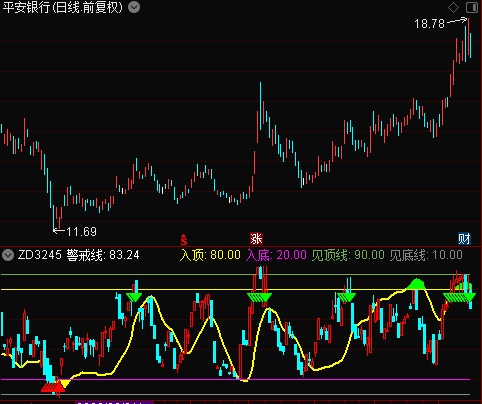The width and height of the screenshot is (482, 404).
Task: Click the 平安银行 stock title text
Action: pyautogui.click(x=26, y=7)
